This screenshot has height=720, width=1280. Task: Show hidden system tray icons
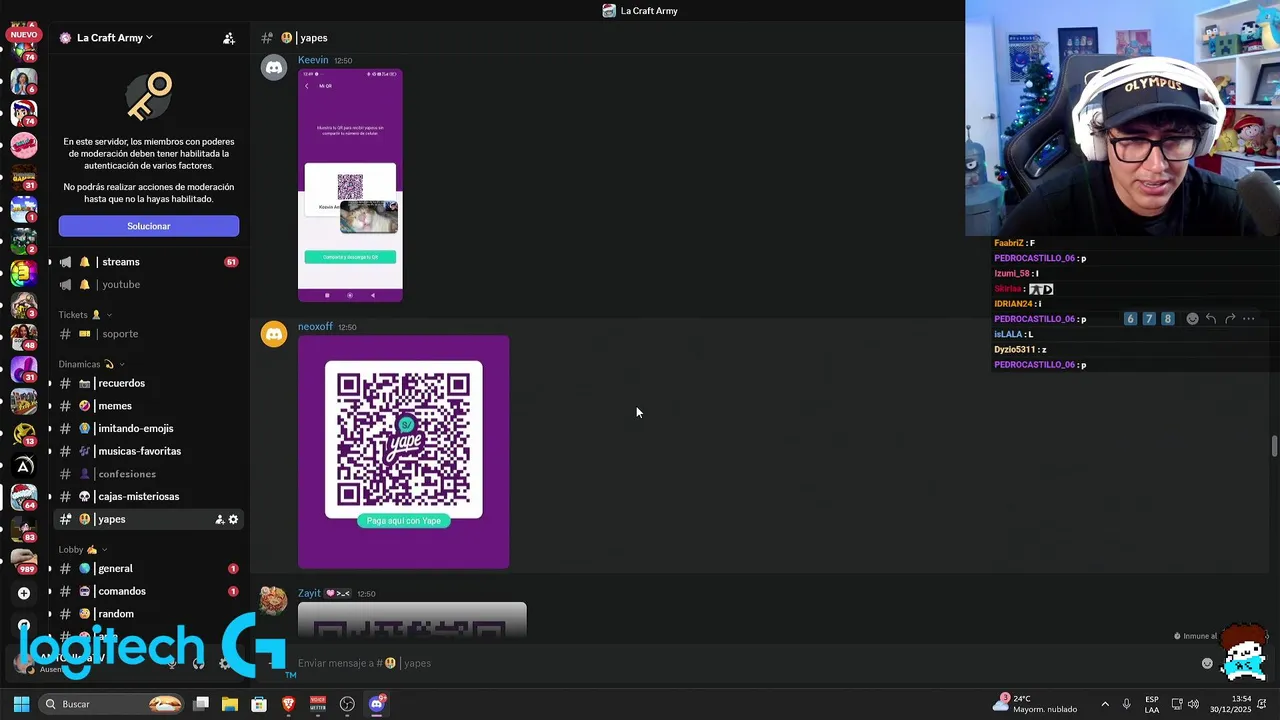coord(1105,704)
